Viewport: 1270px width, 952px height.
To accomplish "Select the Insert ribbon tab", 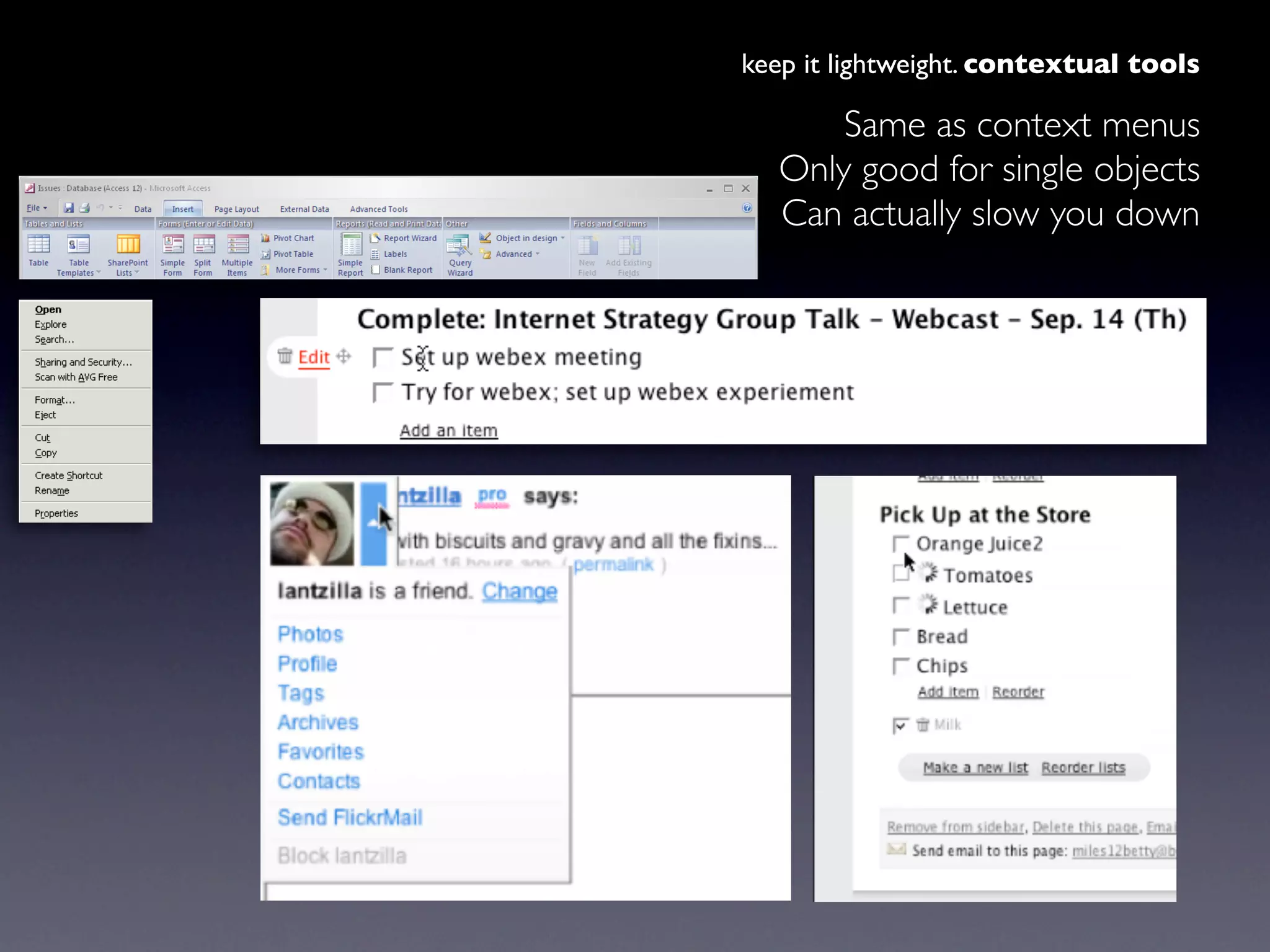I will pos(183,209).
